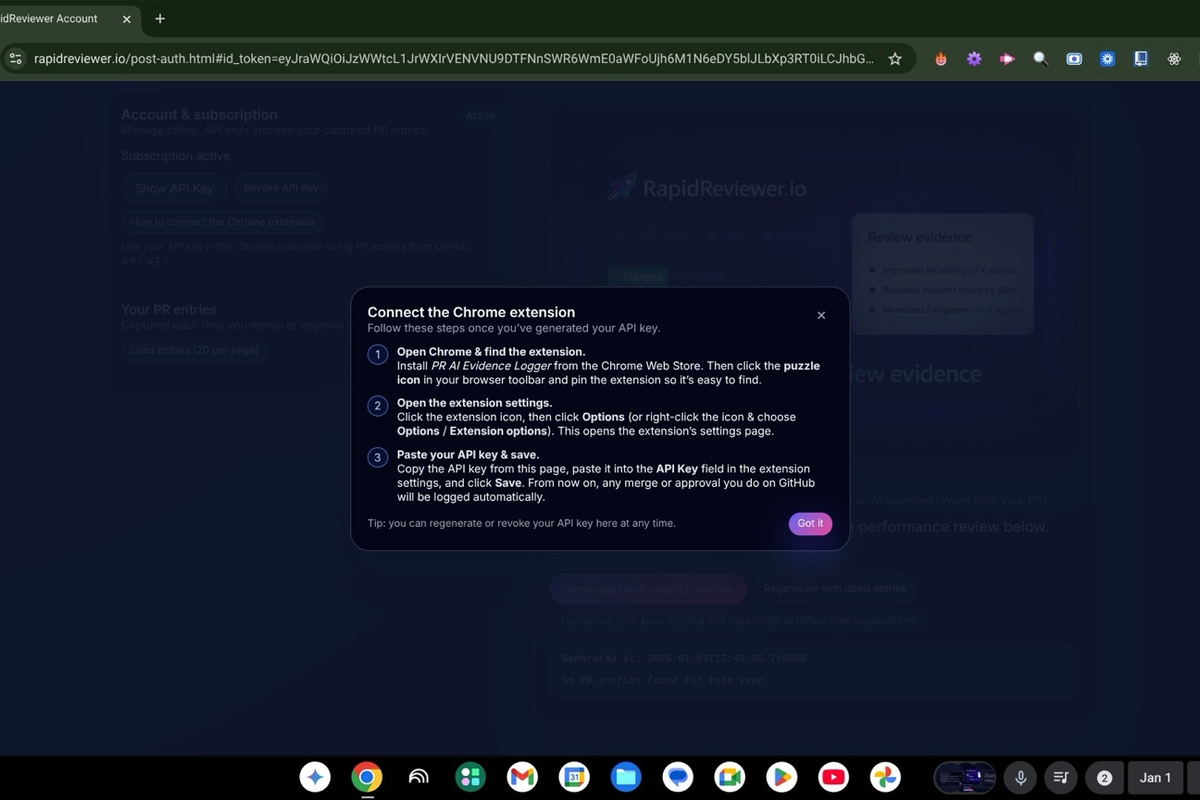Bookmark the page using the star icon
This screenshot has height=800, width=1200.
point(895,59)
